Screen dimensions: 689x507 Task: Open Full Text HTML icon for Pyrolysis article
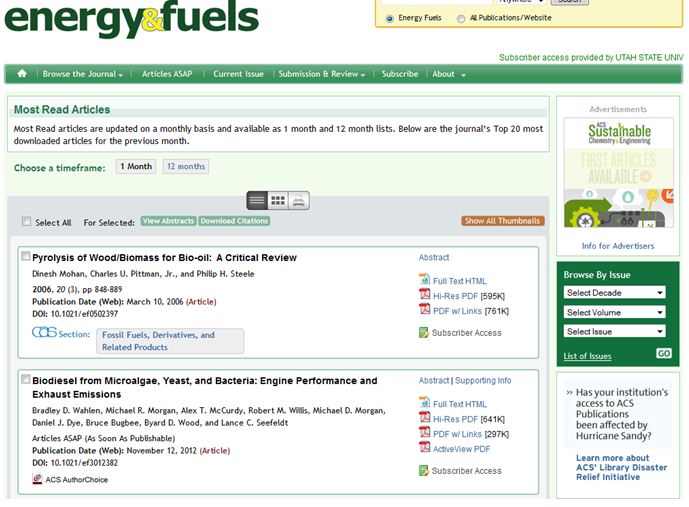point(424,279)
